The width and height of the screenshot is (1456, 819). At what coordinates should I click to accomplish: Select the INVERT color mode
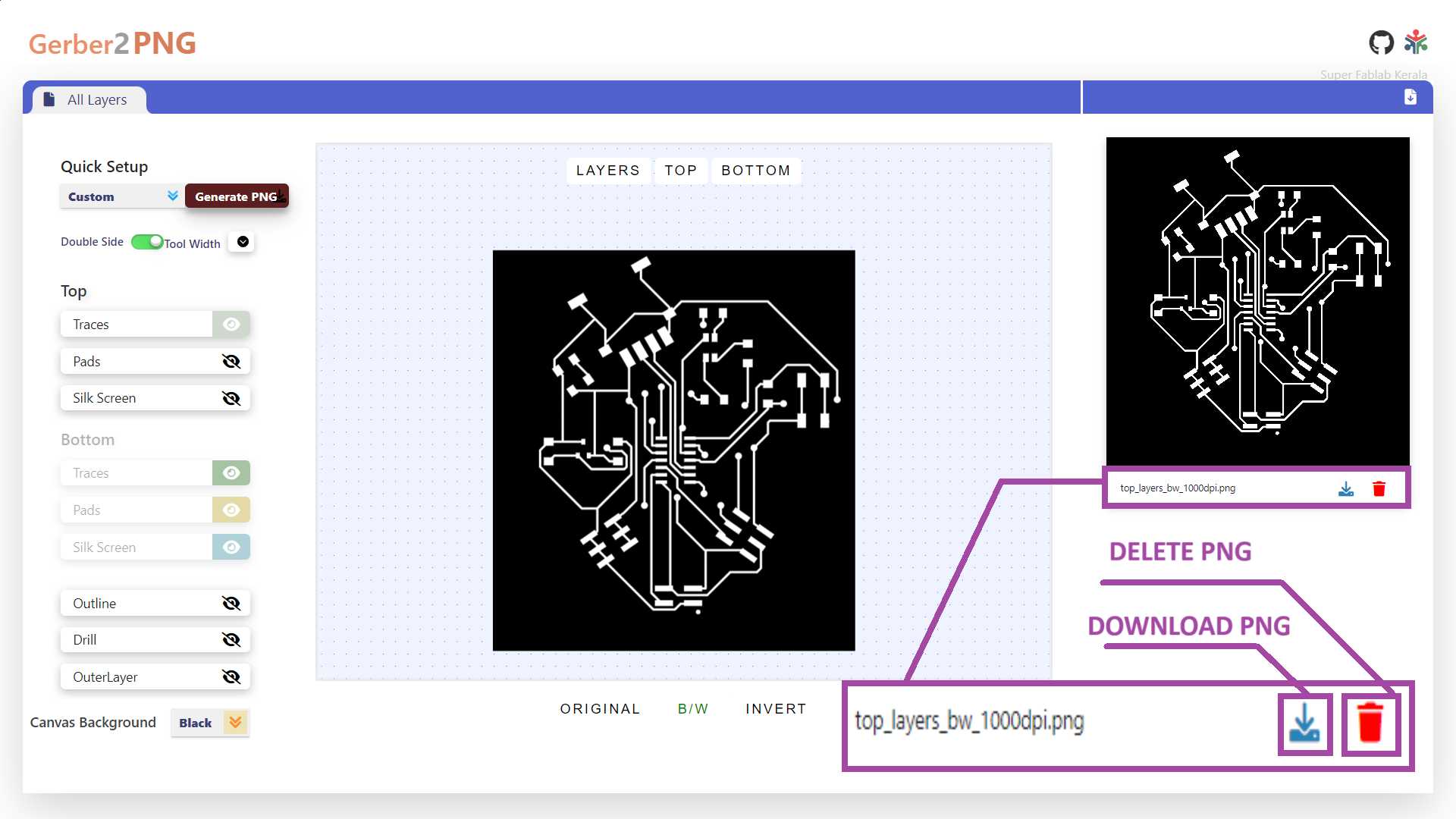click(x=775, y=709)
